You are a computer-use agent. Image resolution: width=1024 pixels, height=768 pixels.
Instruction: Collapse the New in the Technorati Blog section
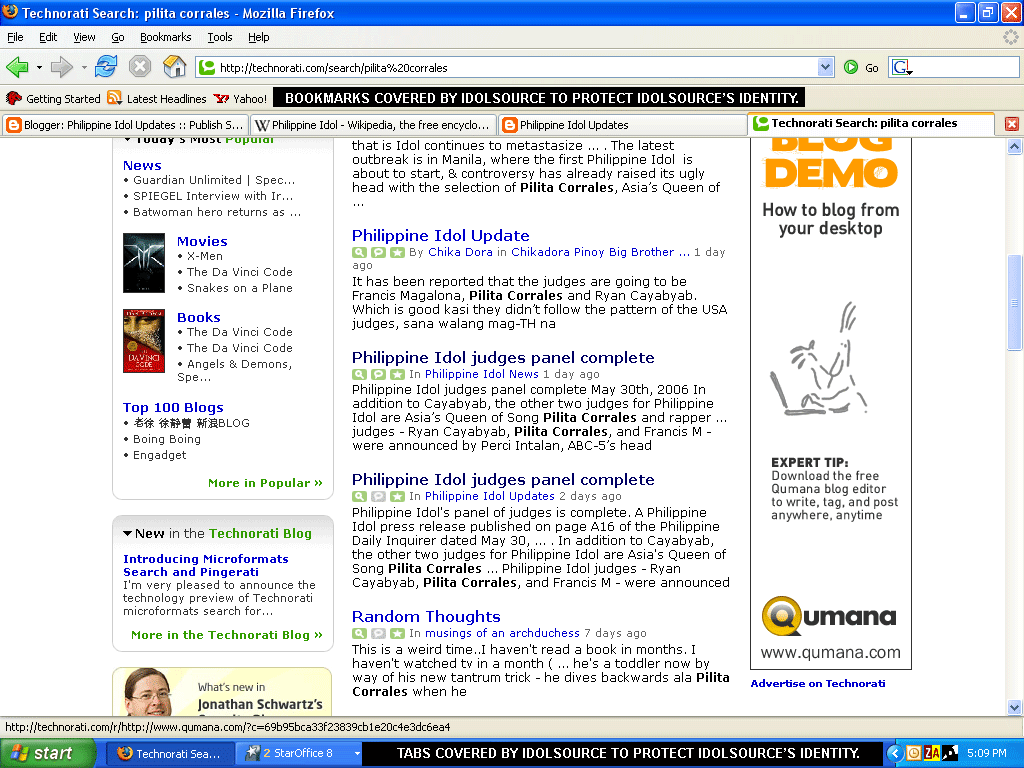coord(127,534)
